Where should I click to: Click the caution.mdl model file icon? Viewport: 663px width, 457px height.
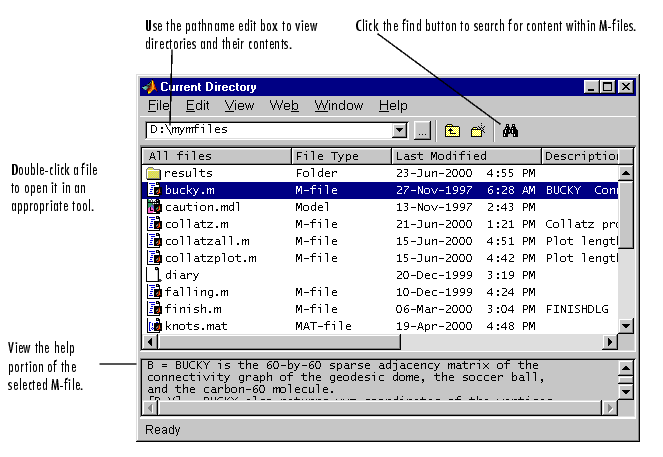tap(153, 207)
